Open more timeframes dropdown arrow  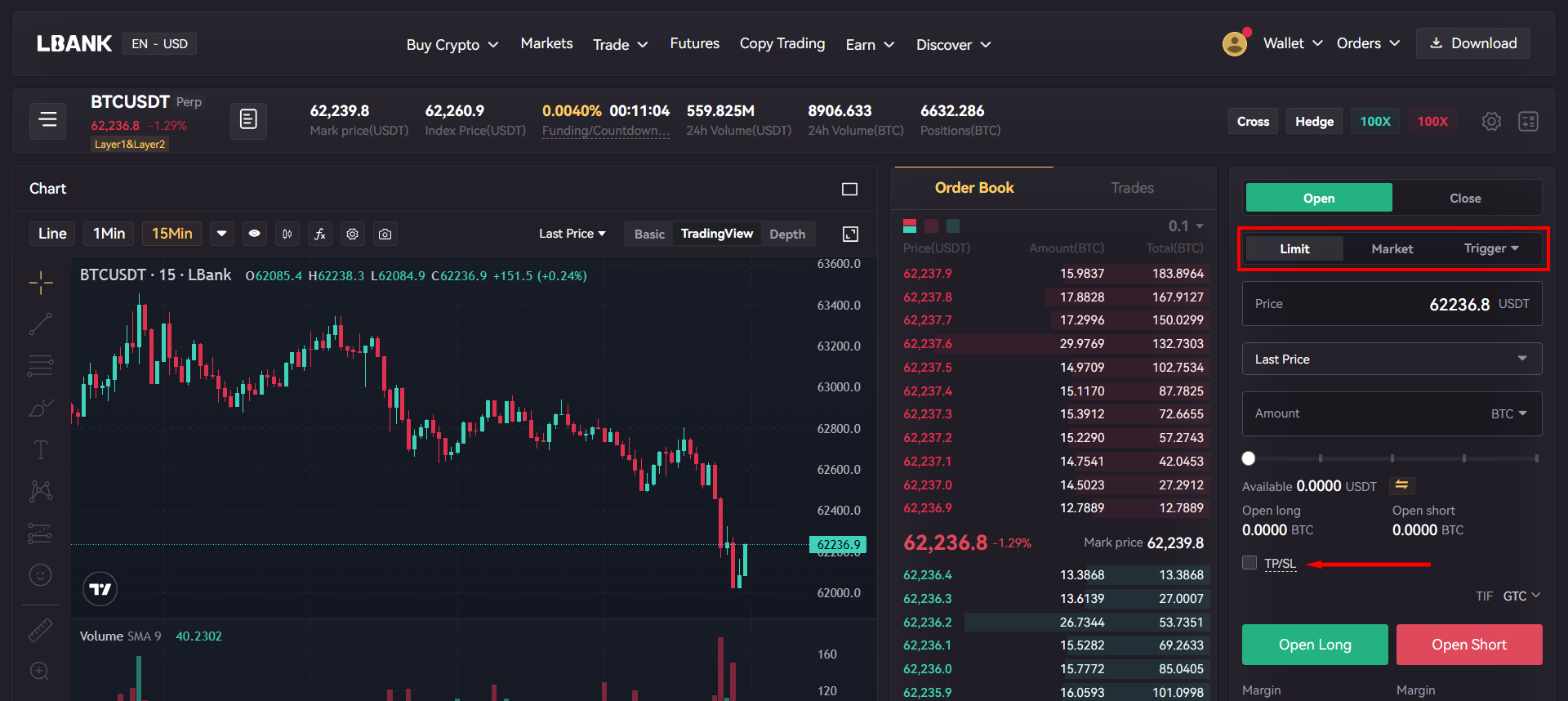[221, 234]
